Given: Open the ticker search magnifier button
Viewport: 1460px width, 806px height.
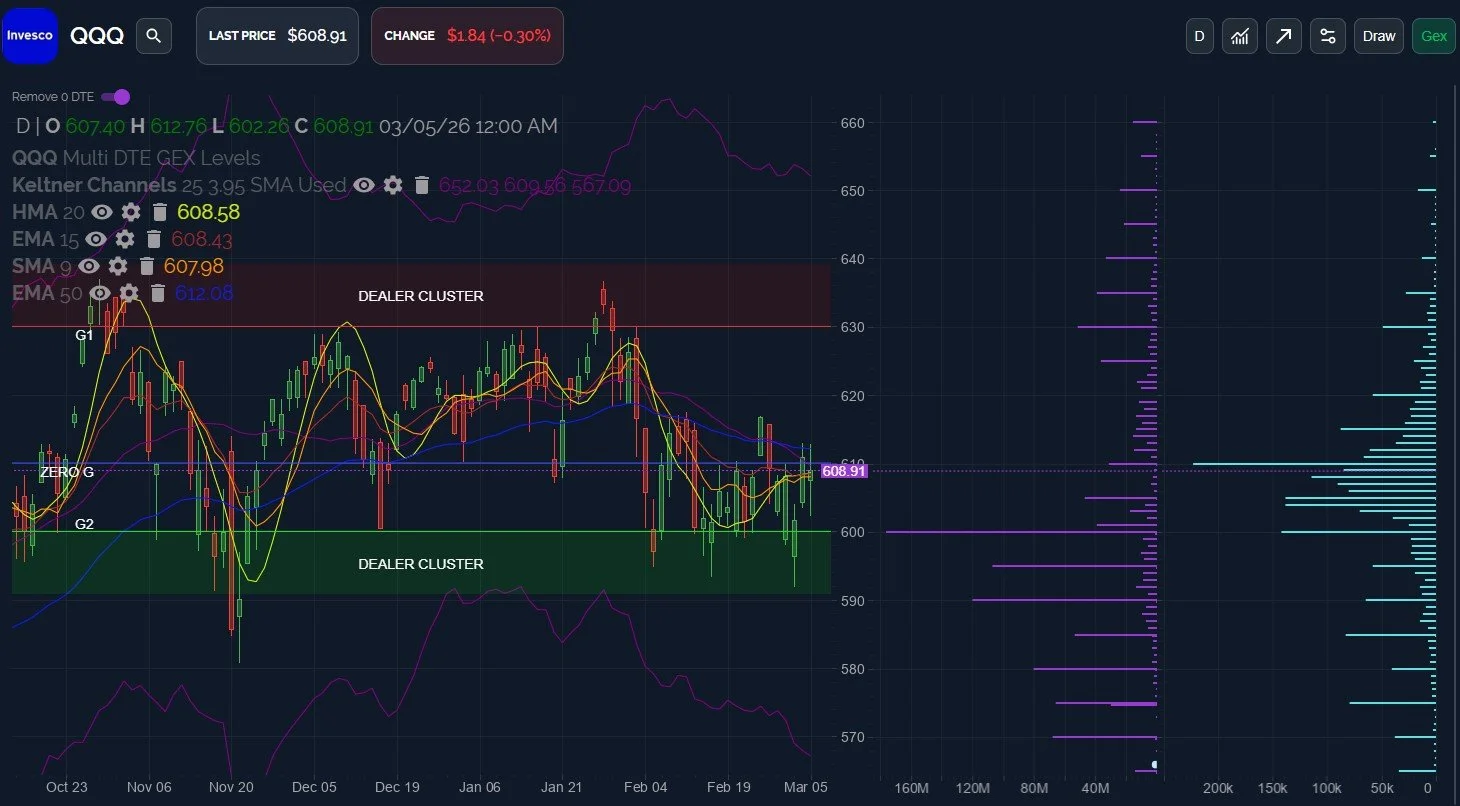Looking at the screenshot, I should 153,36.
